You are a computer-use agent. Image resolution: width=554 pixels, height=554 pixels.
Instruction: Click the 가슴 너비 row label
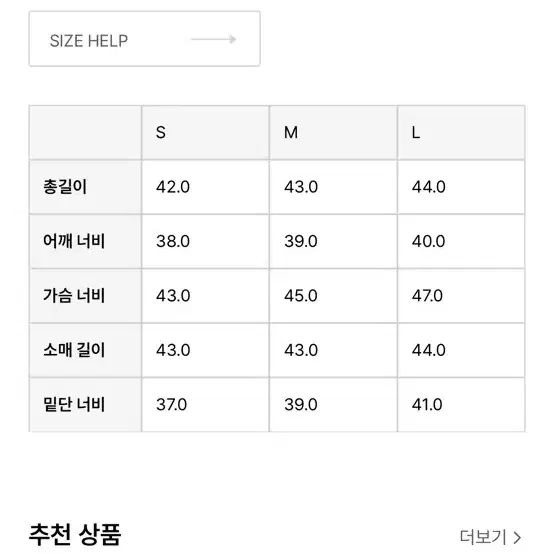pyautogui.click(x=74, y=296)
